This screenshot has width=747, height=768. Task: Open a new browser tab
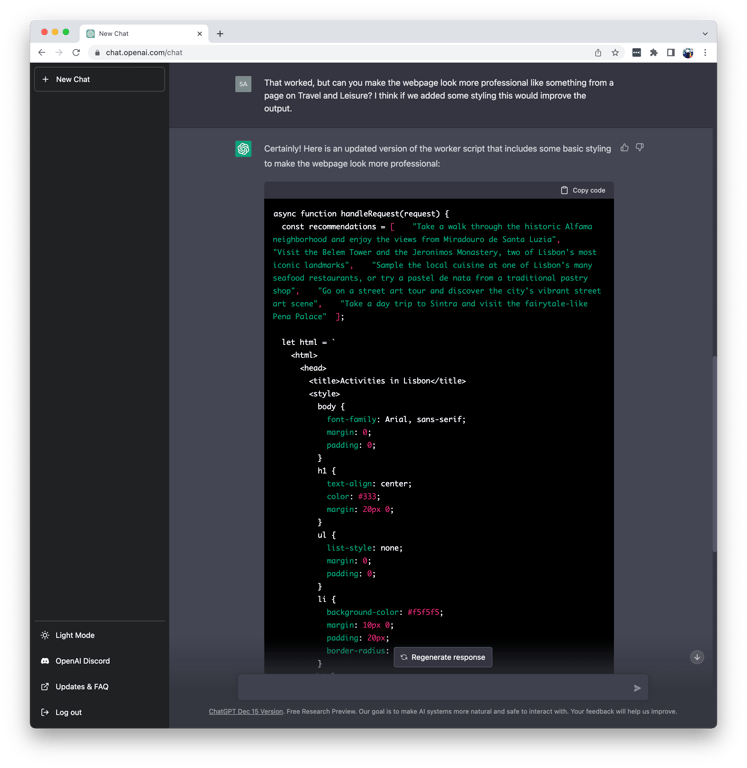pos(220,34)
